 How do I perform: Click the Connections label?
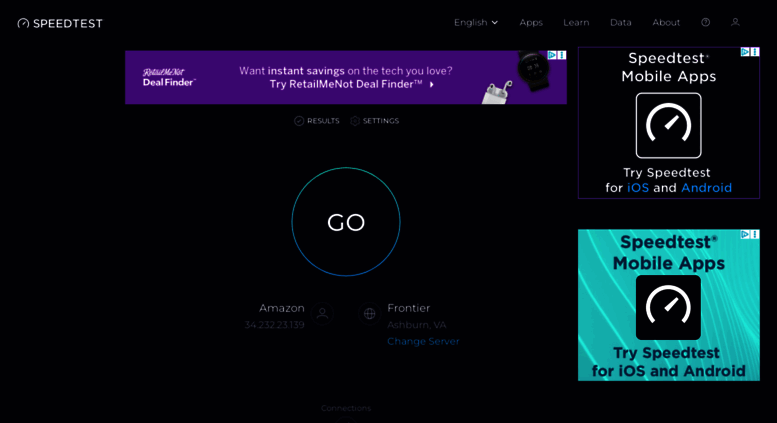click(346, 408)
